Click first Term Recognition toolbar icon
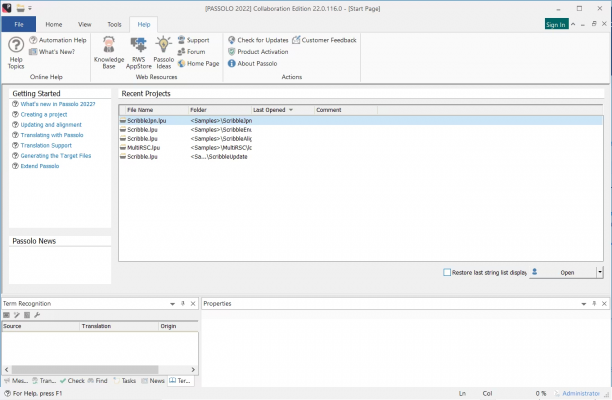Viewport: 612px width, 400px height. [x=7, y=315]
